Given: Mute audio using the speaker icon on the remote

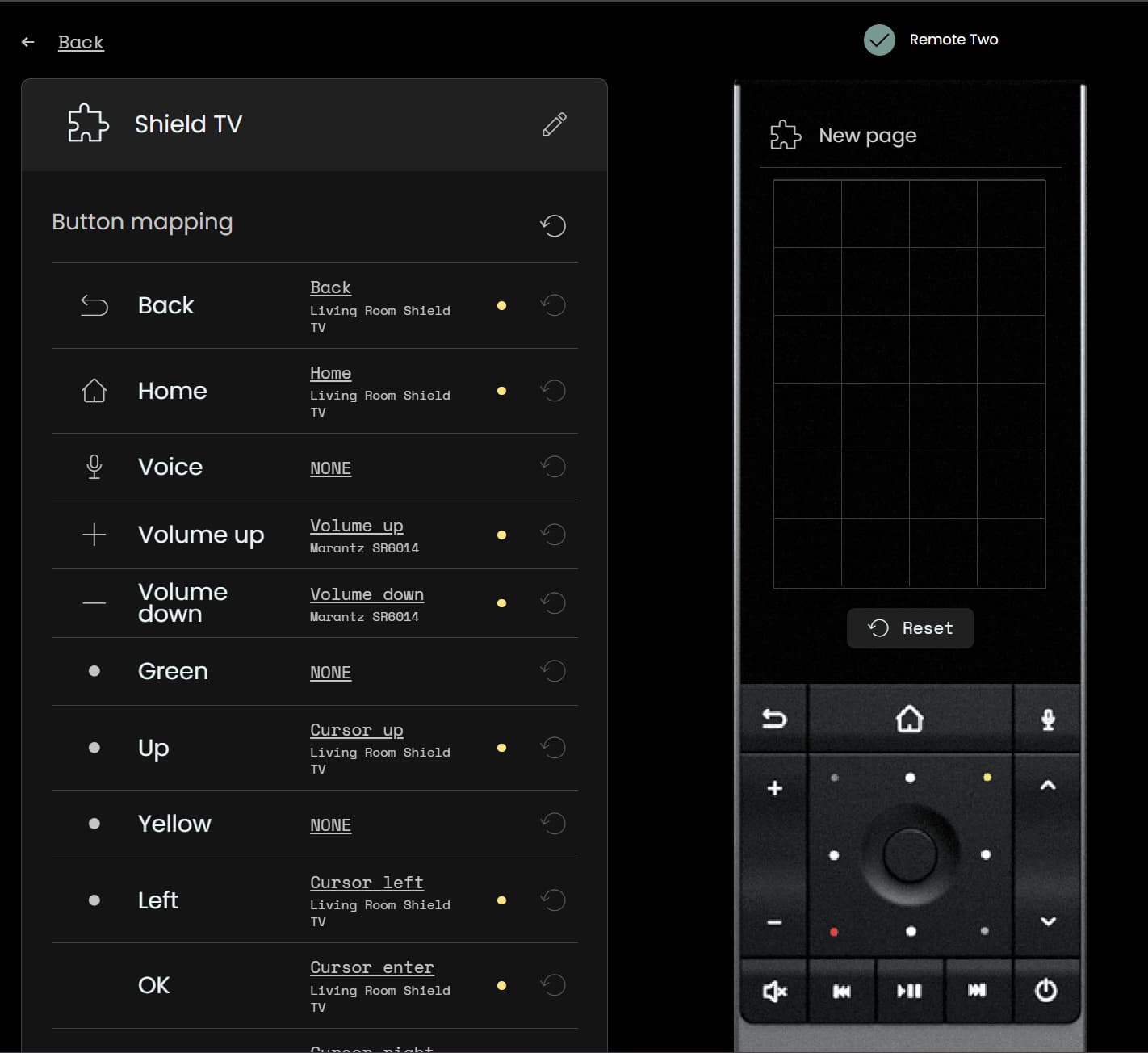Looking at the screenshot, I should point(773,991).
